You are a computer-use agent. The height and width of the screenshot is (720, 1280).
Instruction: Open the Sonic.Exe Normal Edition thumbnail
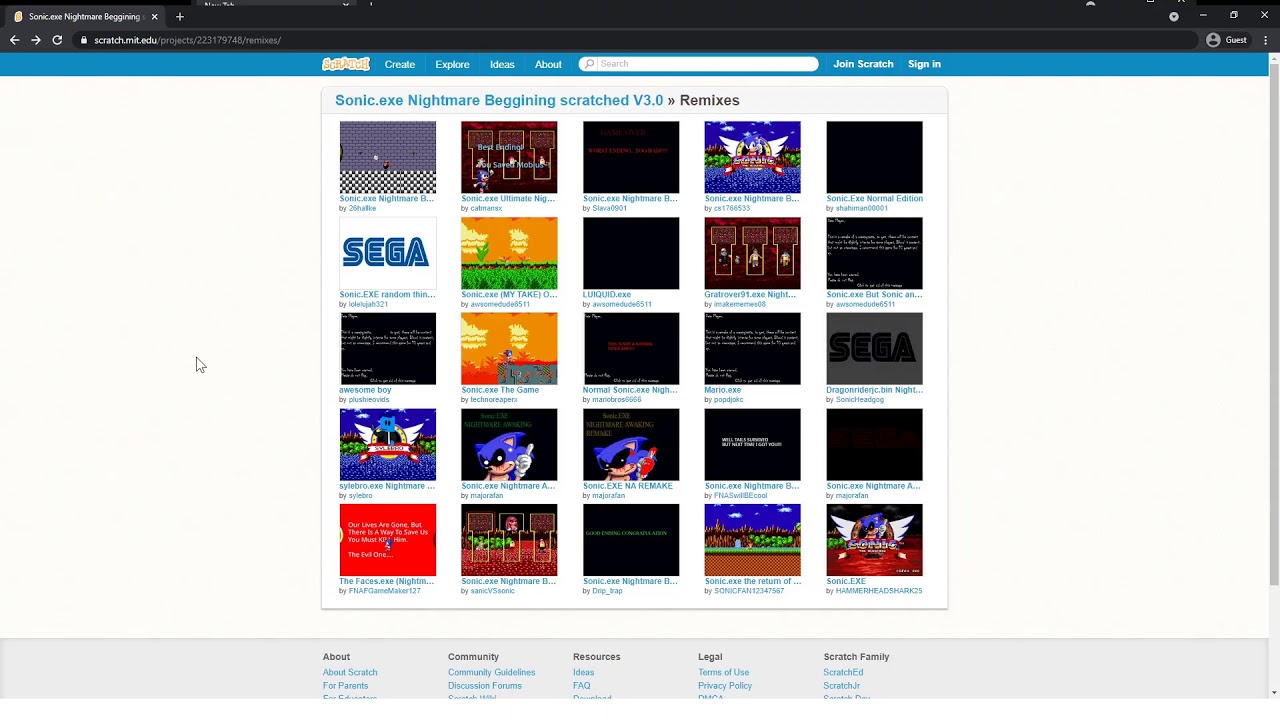pyautogui.click(x=874, y=157)
